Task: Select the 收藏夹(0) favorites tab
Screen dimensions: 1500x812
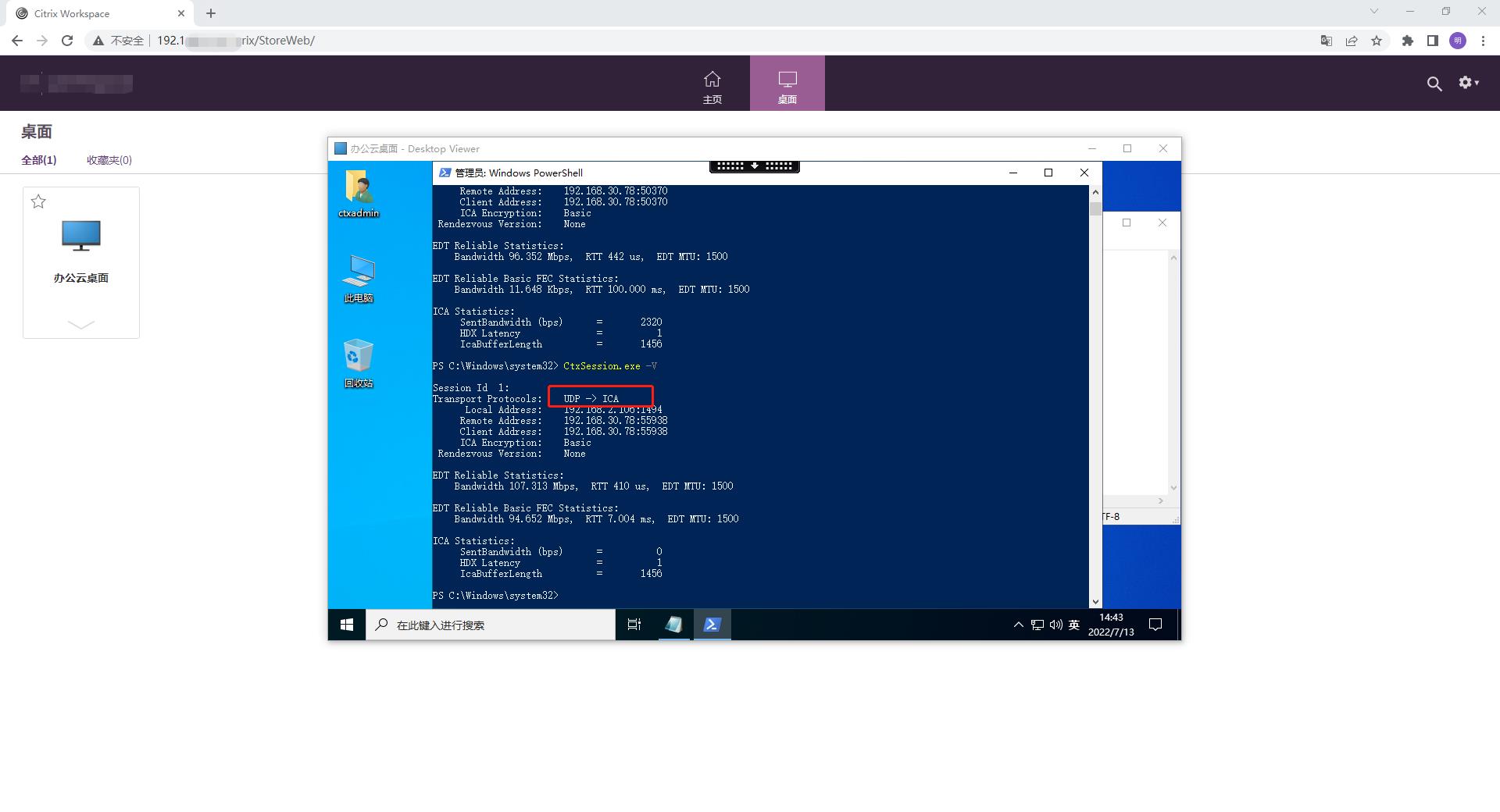Action: click(109, 160)
